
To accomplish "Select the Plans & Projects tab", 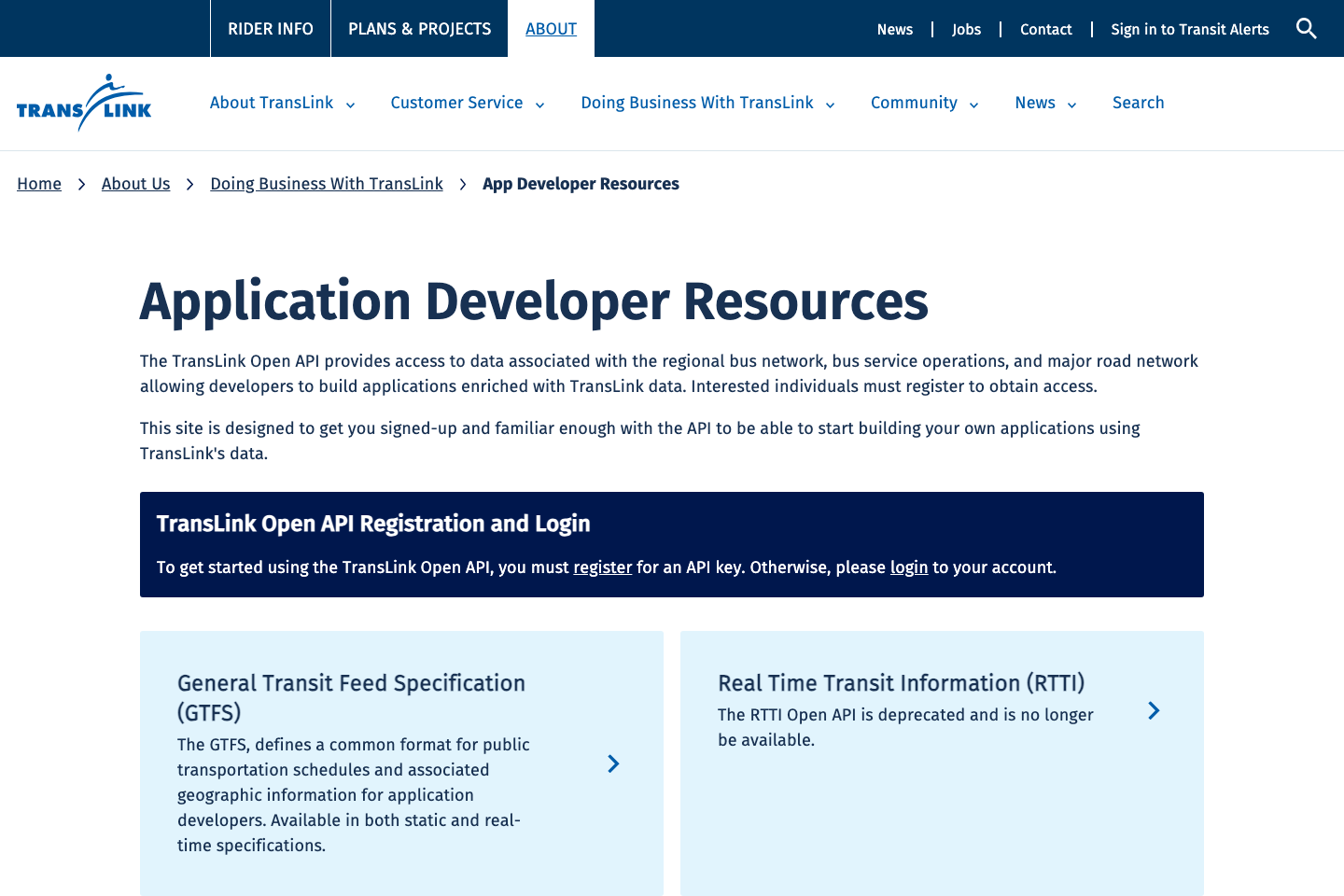I will (x=419, y=29).
